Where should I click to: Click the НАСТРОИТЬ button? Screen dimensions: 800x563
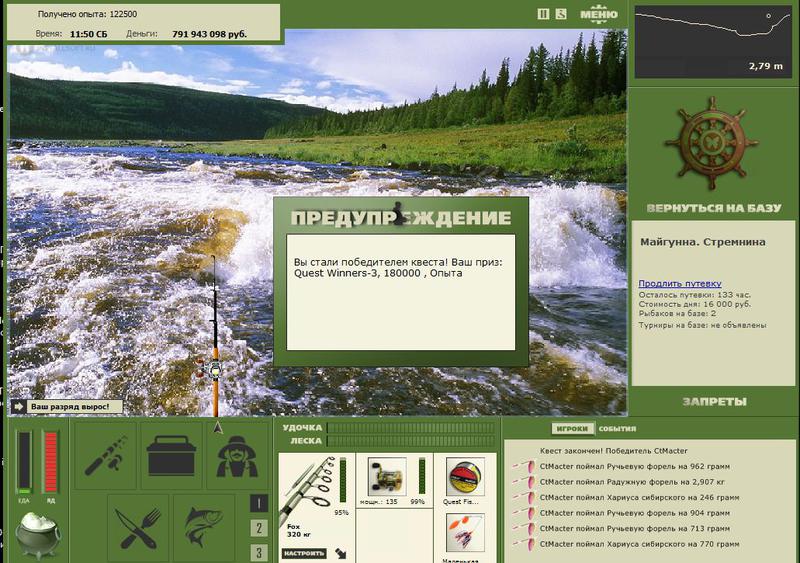tap(304, 553)
